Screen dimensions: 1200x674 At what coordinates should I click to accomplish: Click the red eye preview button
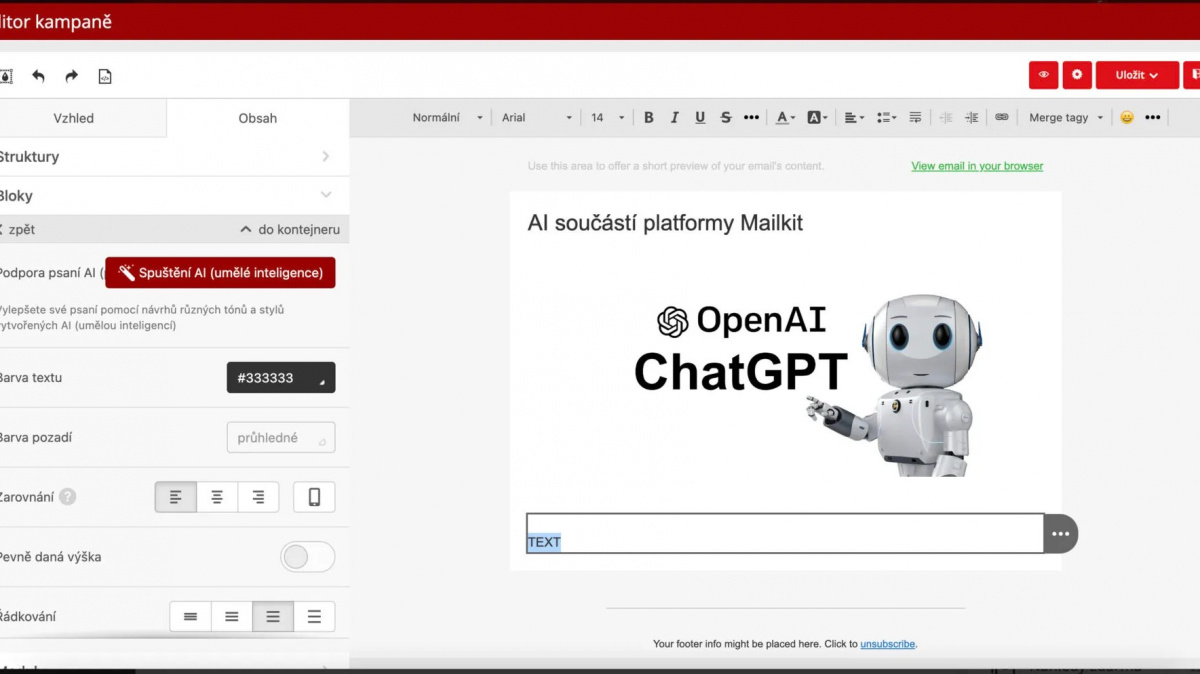(x=1043, y=75)
